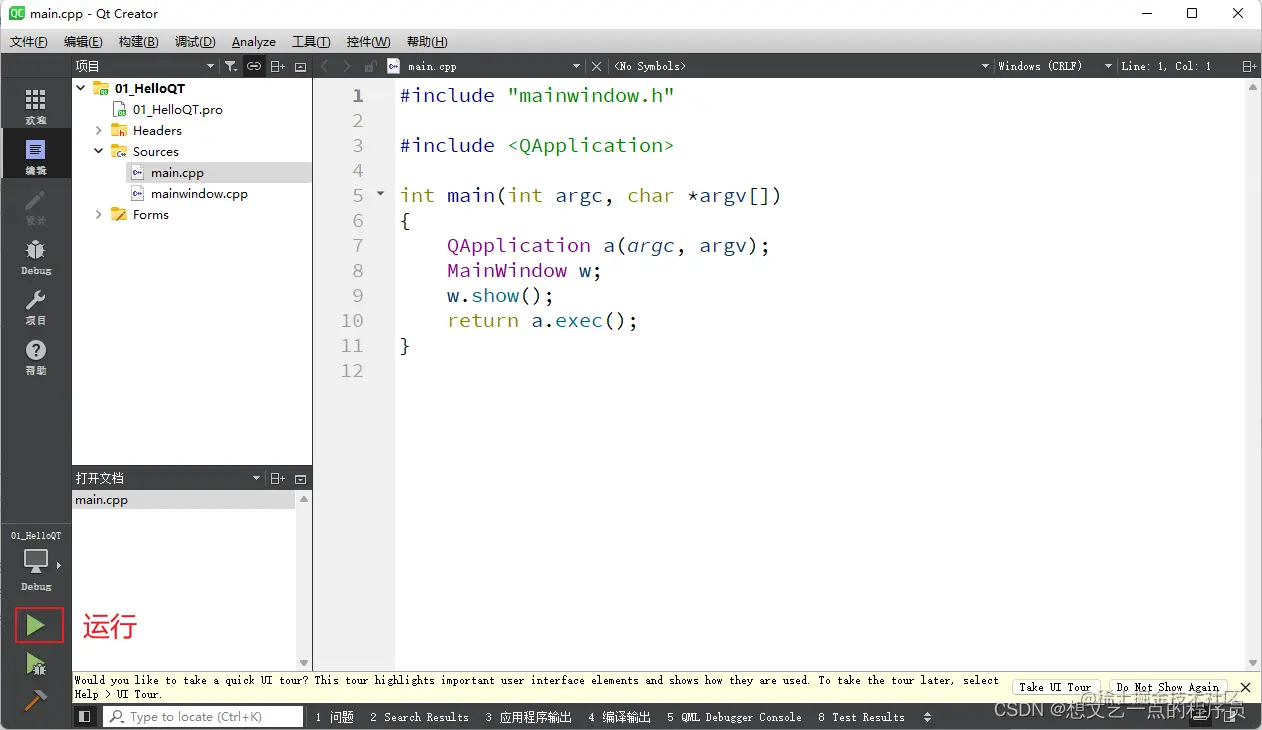Image resolution: width=1262 pixels, height=730 pixels.
Task: Select mainwindow.cpp in project tree
Action: coord(199,193)
